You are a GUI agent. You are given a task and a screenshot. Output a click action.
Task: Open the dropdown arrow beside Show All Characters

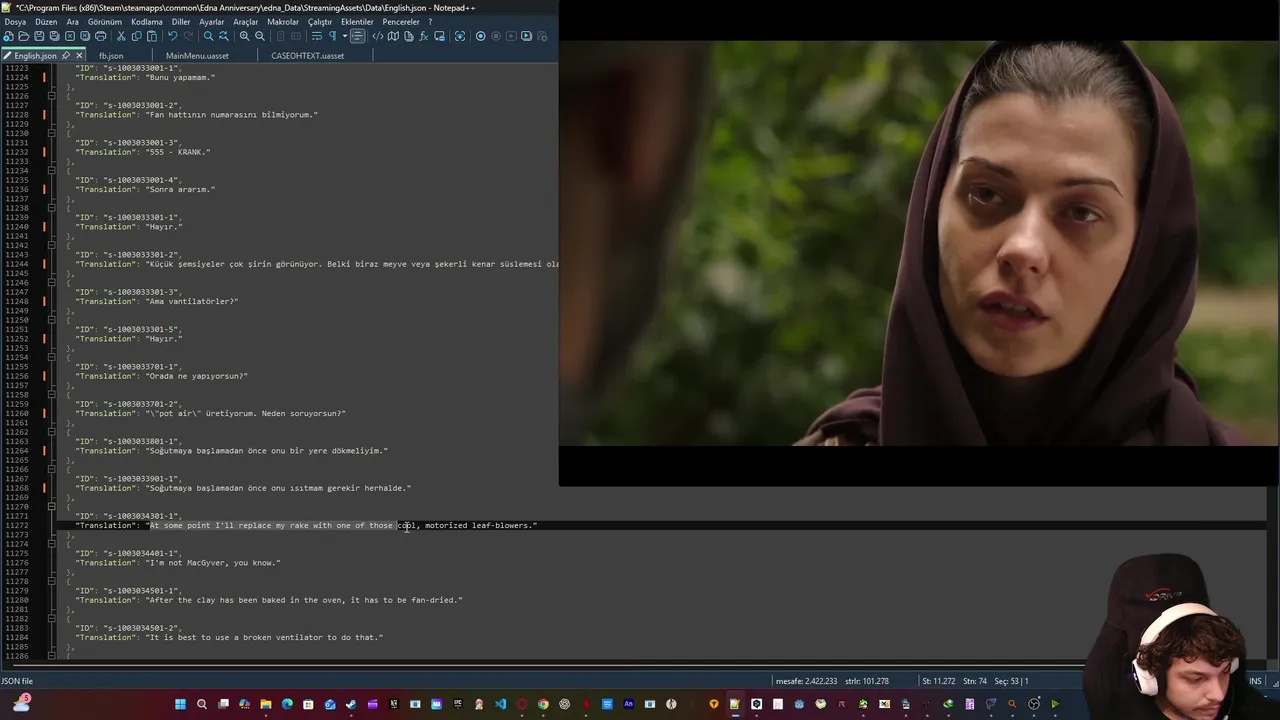[345, 36]
